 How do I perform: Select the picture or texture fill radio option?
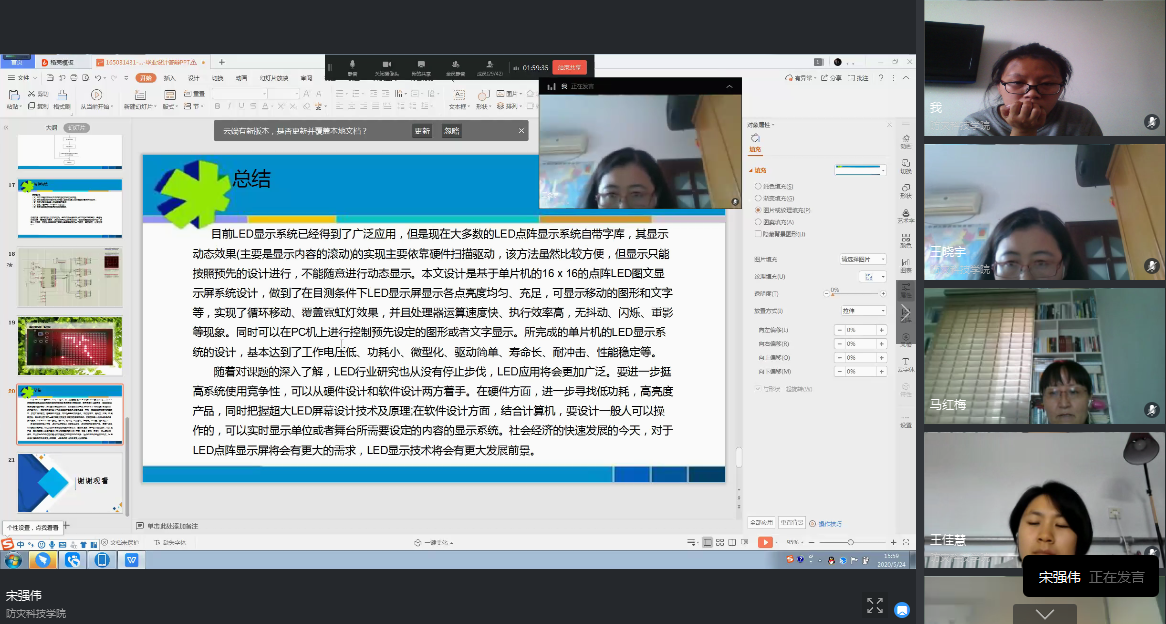pos(757,210)
